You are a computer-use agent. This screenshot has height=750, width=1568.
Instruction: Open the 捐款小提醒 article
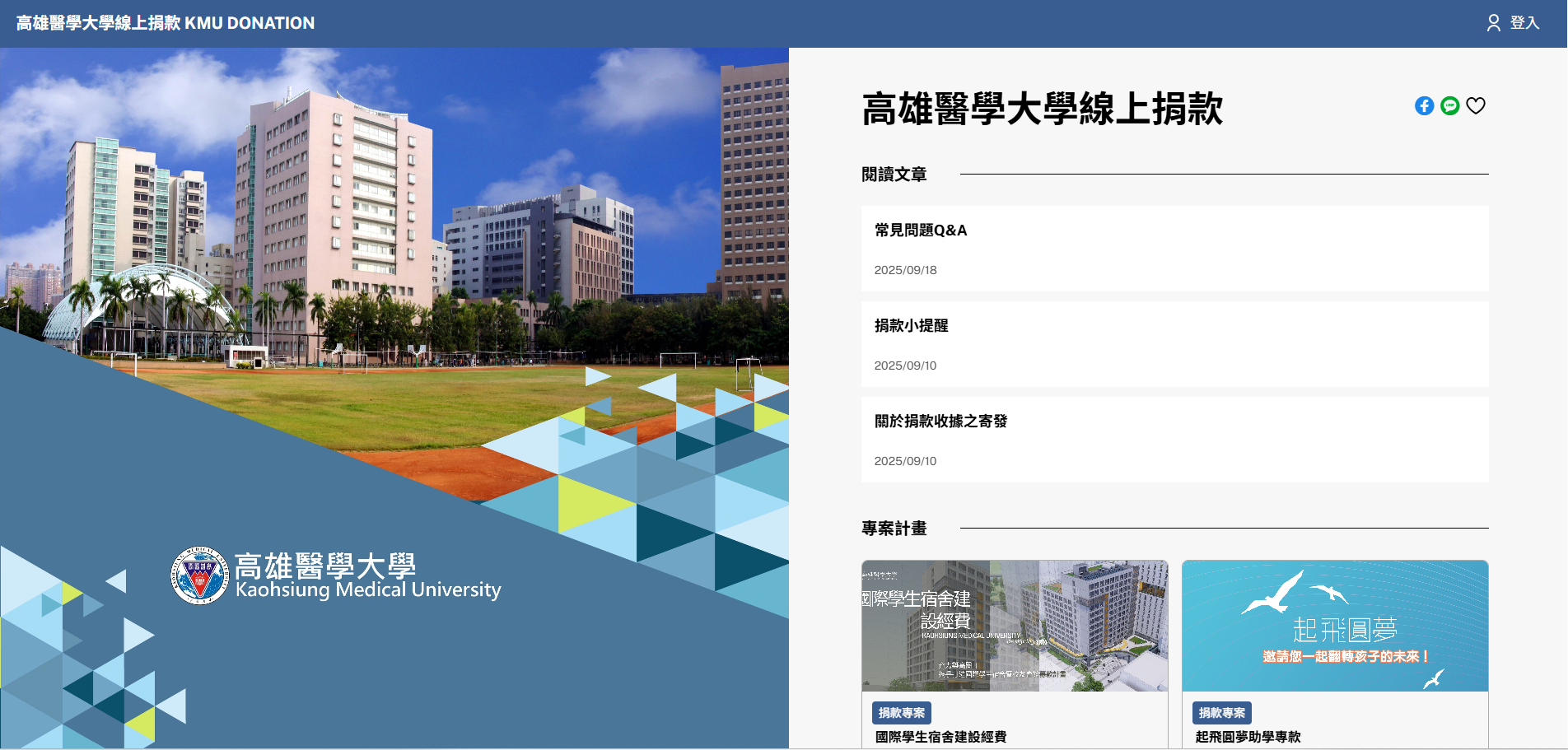[x=911, y=326]
